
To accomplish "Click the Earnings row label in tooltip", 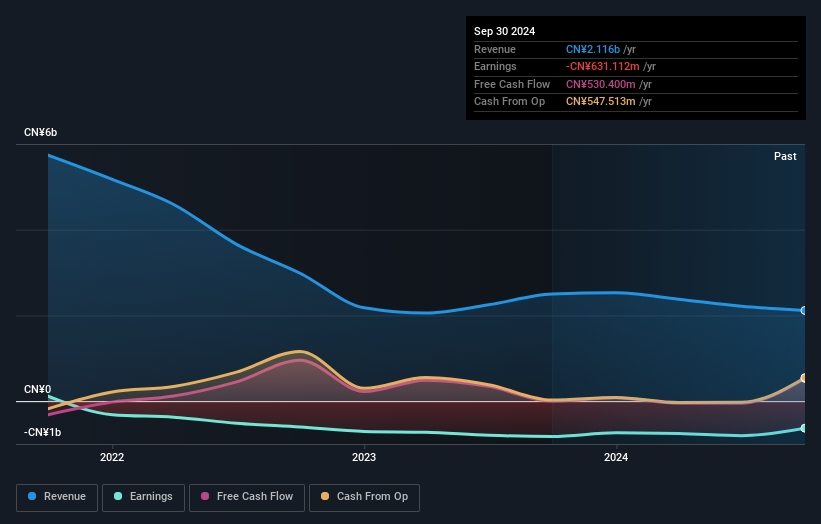I will tap(495, 66).
